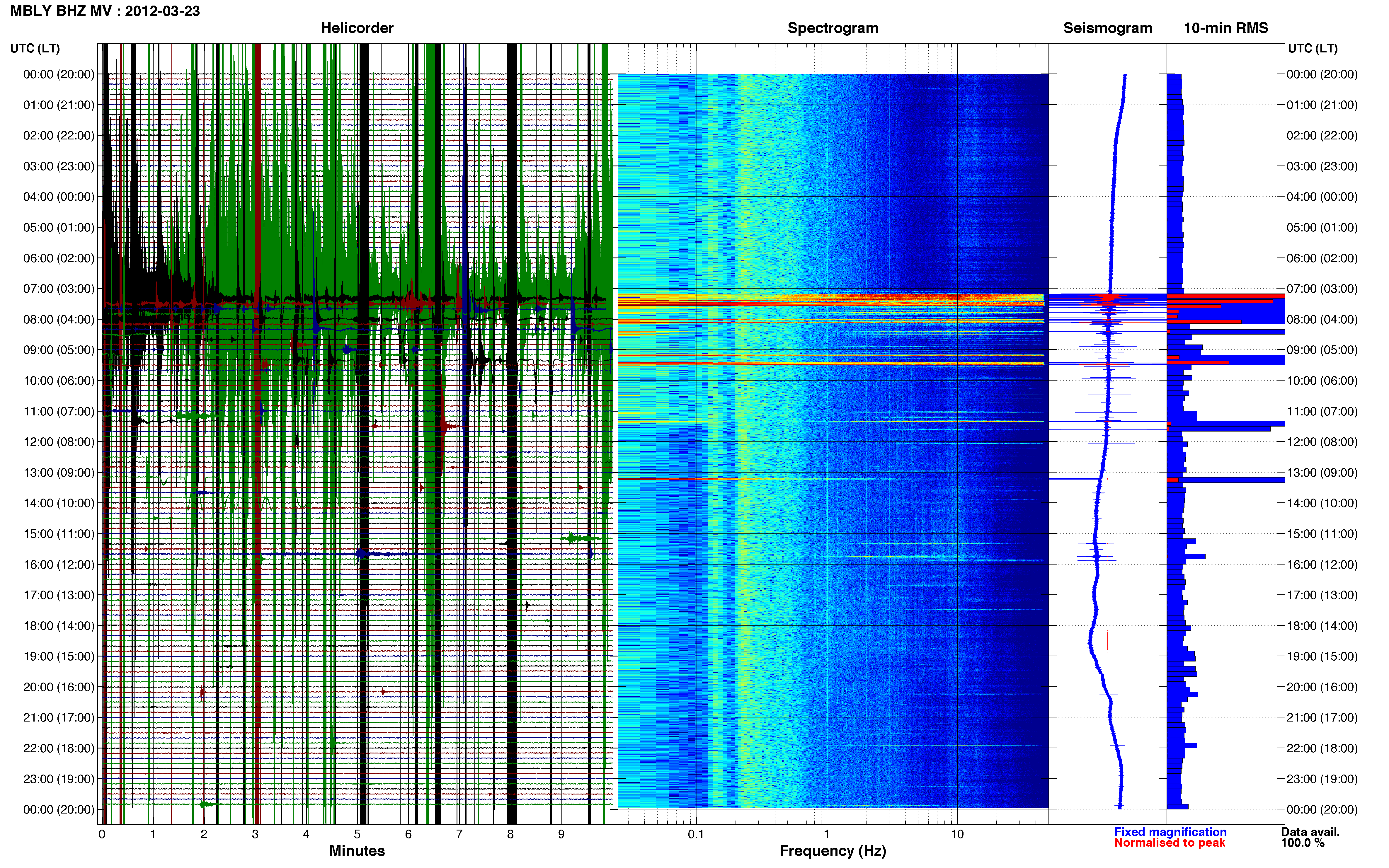Select left-axis time label 10:00 (06:00)
This screenshot has width=1389, height=868.
click(x=59, y=381)
